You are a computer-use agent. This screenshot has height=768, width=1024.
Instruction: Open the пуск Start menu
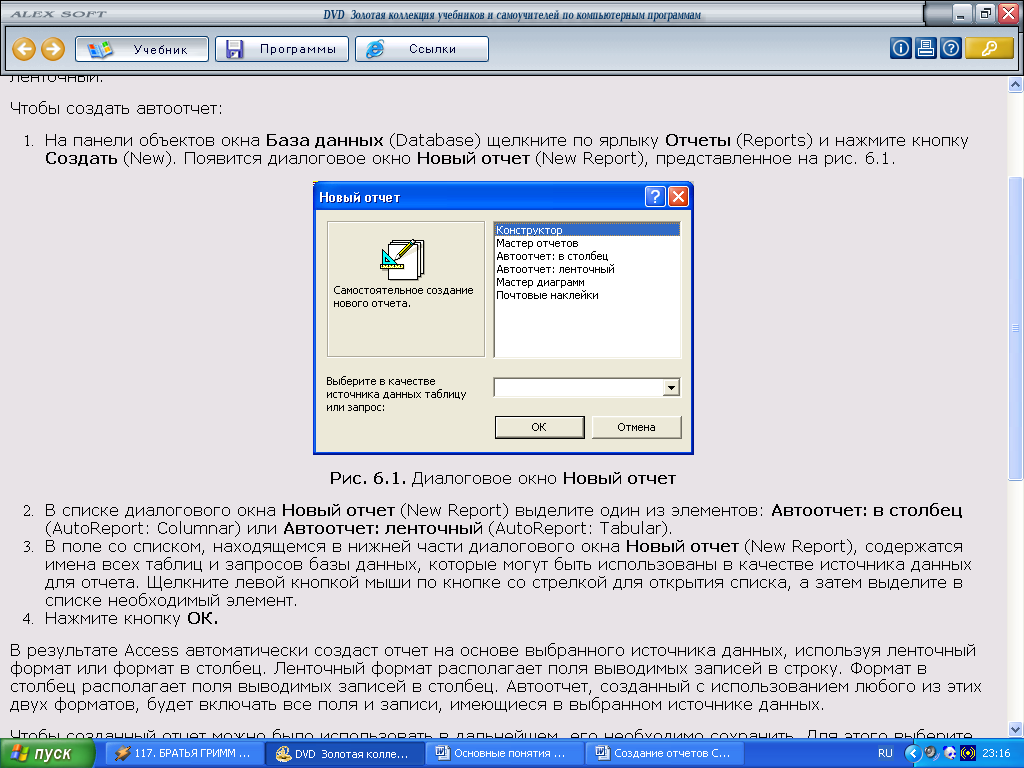(x=47, y=754)
